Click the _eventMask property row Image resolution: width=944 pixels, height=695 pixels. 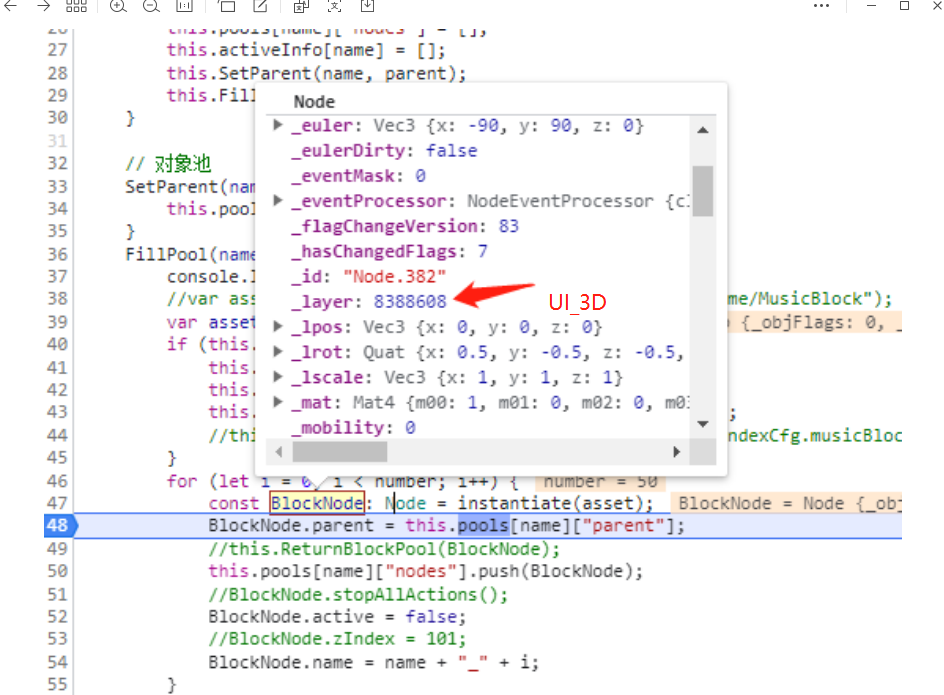click(x=359, y=176)
